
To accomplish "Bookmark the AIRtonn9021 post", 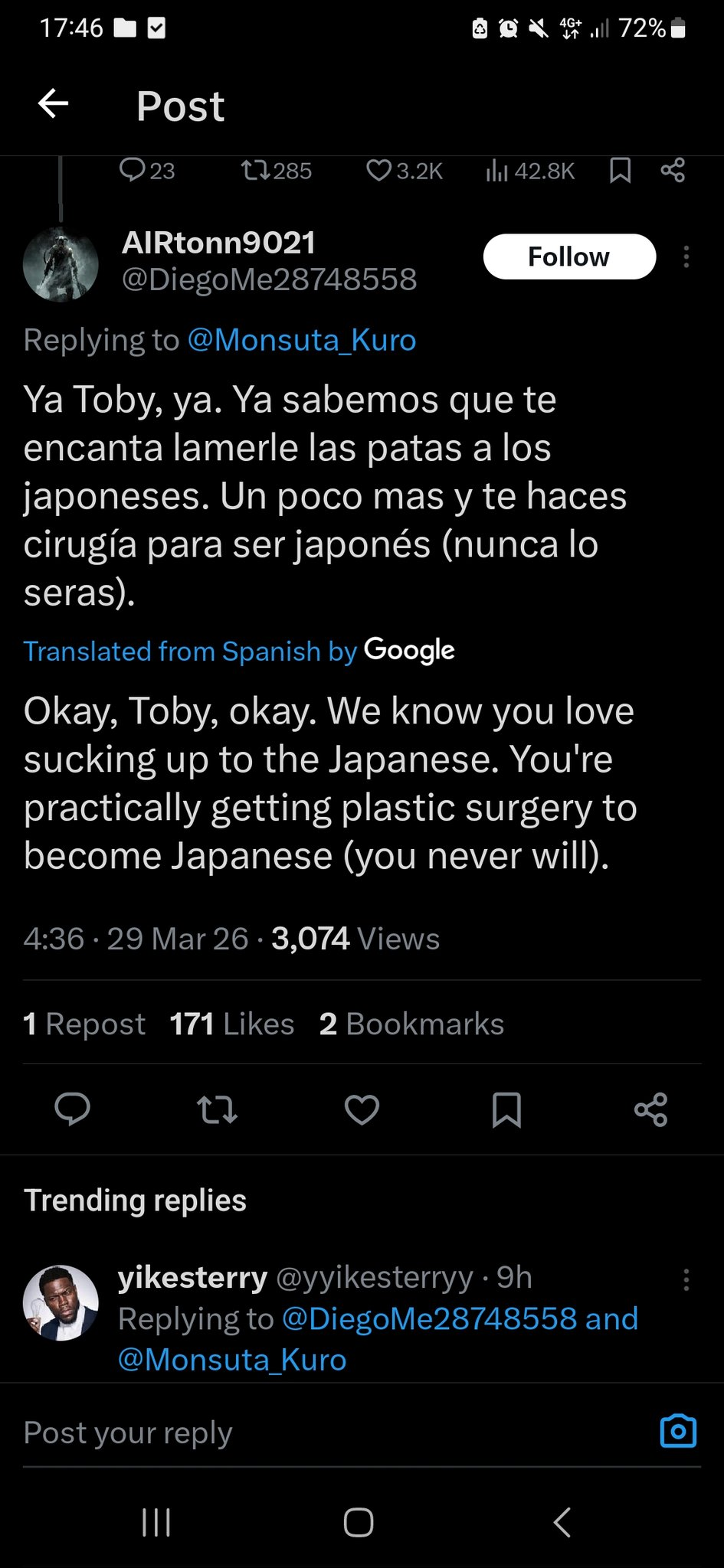I will click(506, 1109).
